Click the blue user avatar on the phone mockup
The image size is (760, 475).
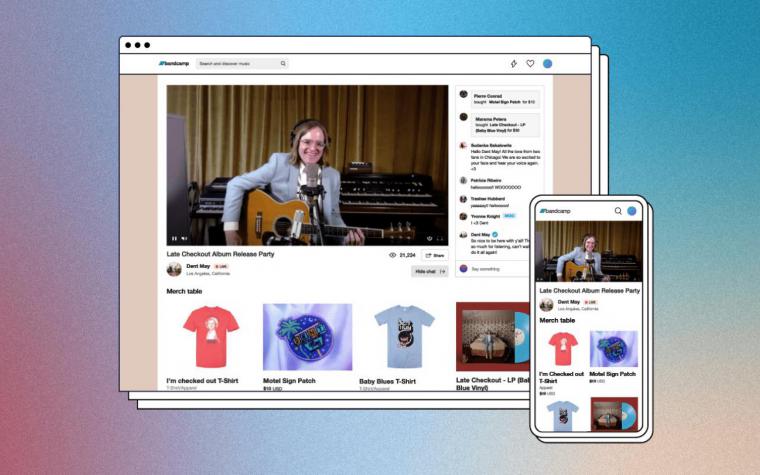632,211
